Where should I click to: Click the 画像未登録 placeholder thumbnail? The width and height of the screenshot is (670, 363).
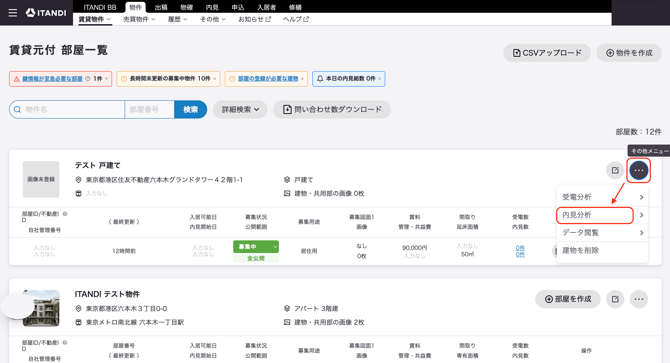(x=41, y=179)
